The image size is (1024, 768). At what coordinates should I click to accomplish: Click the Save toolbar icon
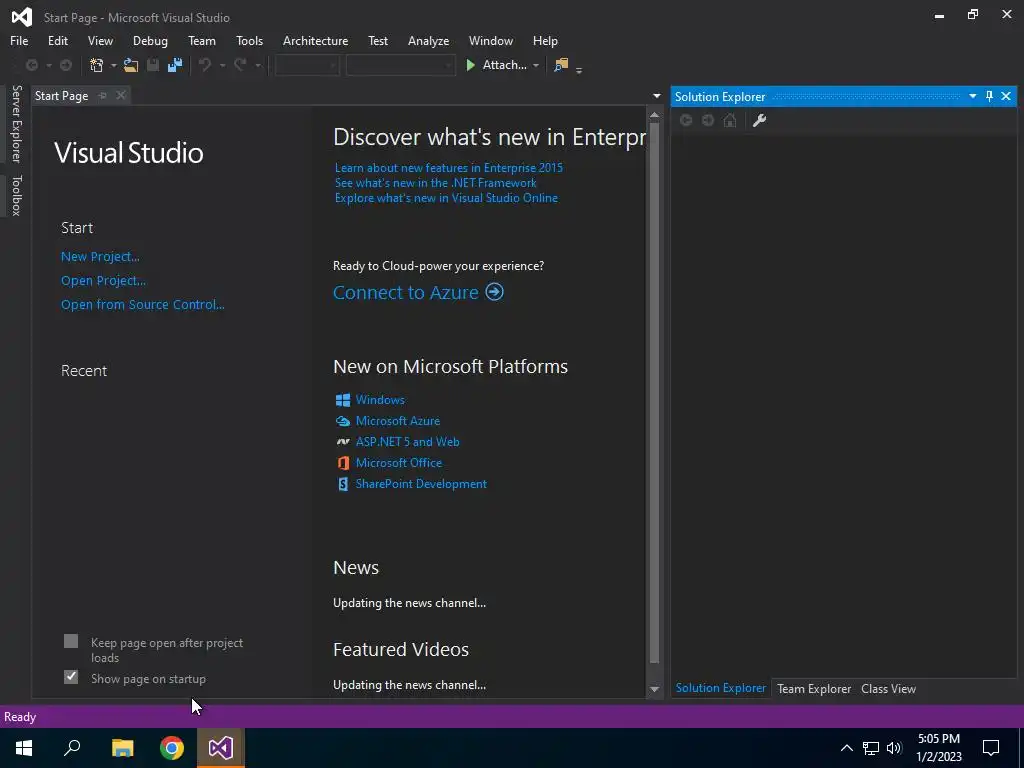pos(153,65)
